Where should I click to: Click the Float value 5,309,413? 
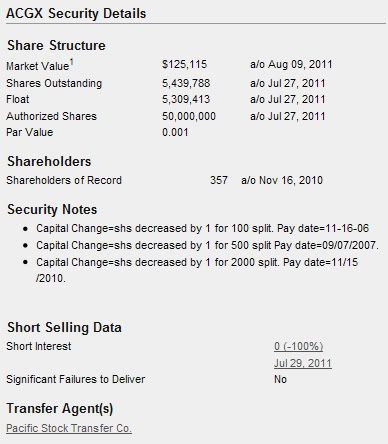tap(186, 99)
